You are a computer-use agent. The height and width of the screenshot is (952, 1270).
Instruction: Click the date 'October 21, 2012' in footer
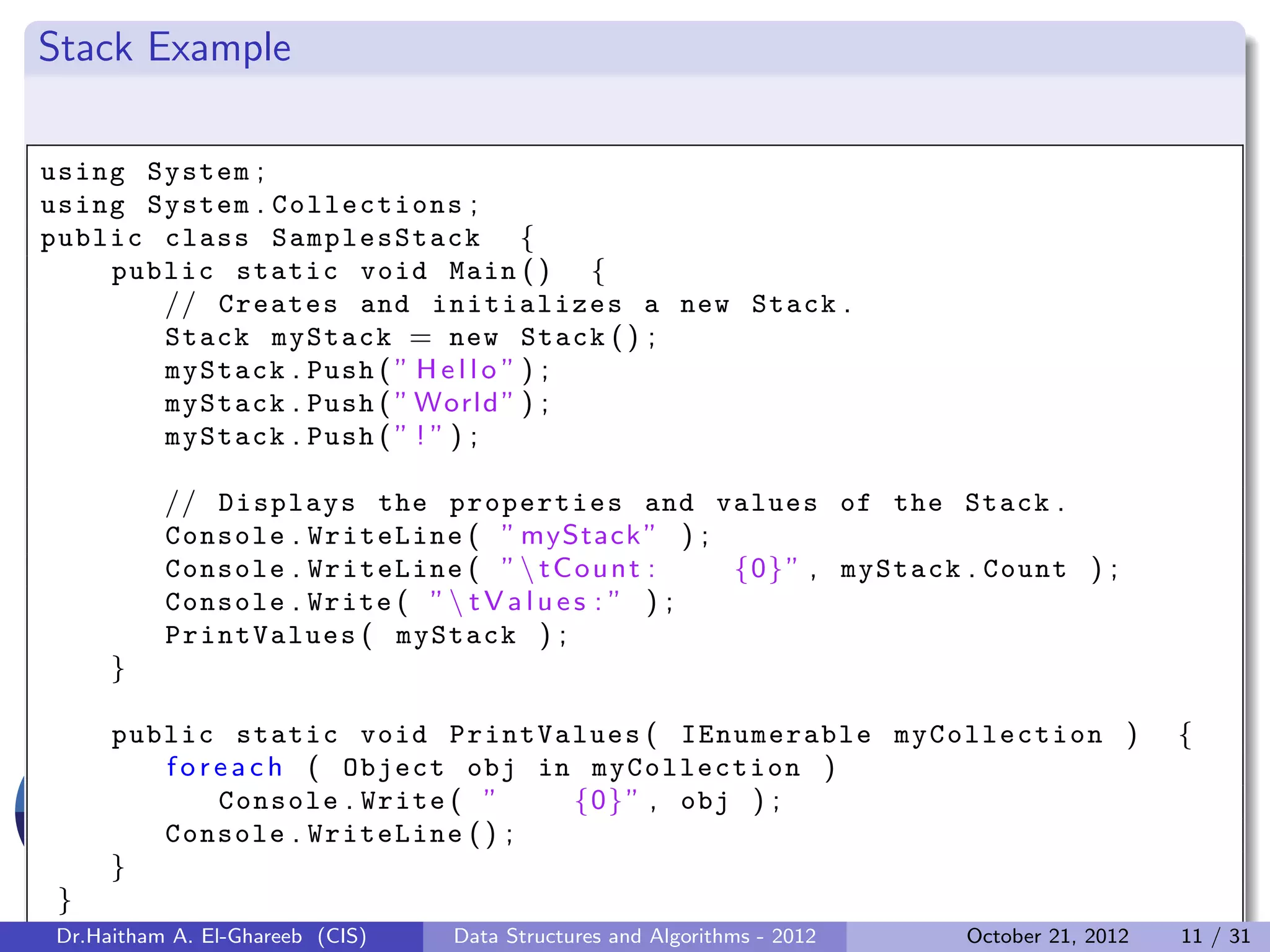[1047, 936]
